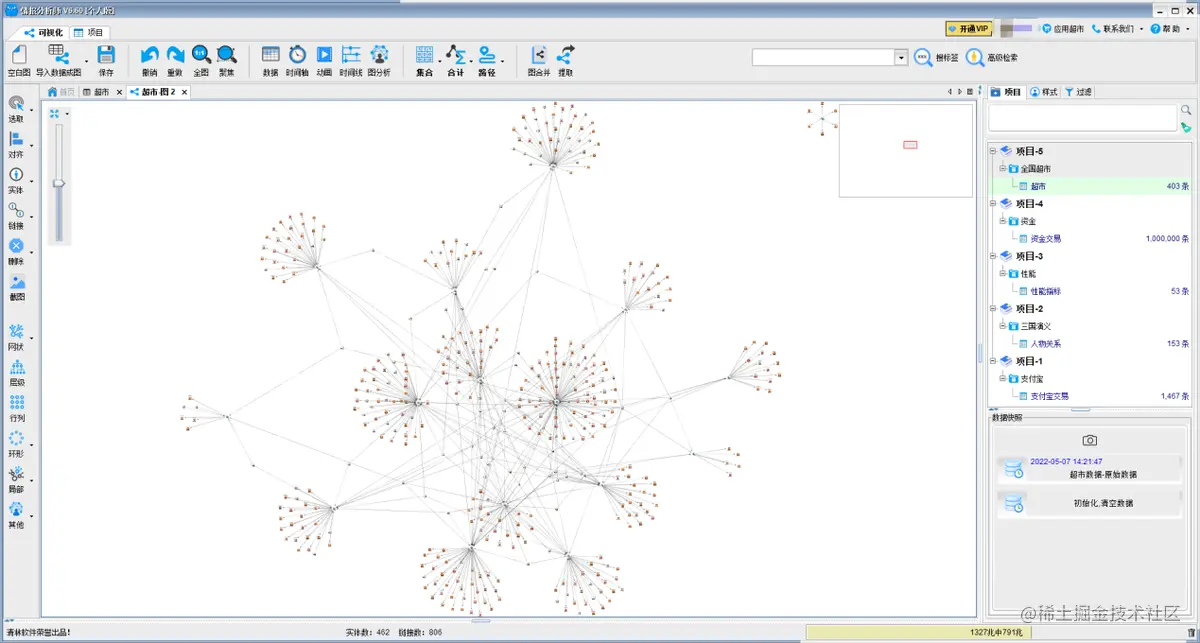Fit whole graph using 全图

pos(201,60)
